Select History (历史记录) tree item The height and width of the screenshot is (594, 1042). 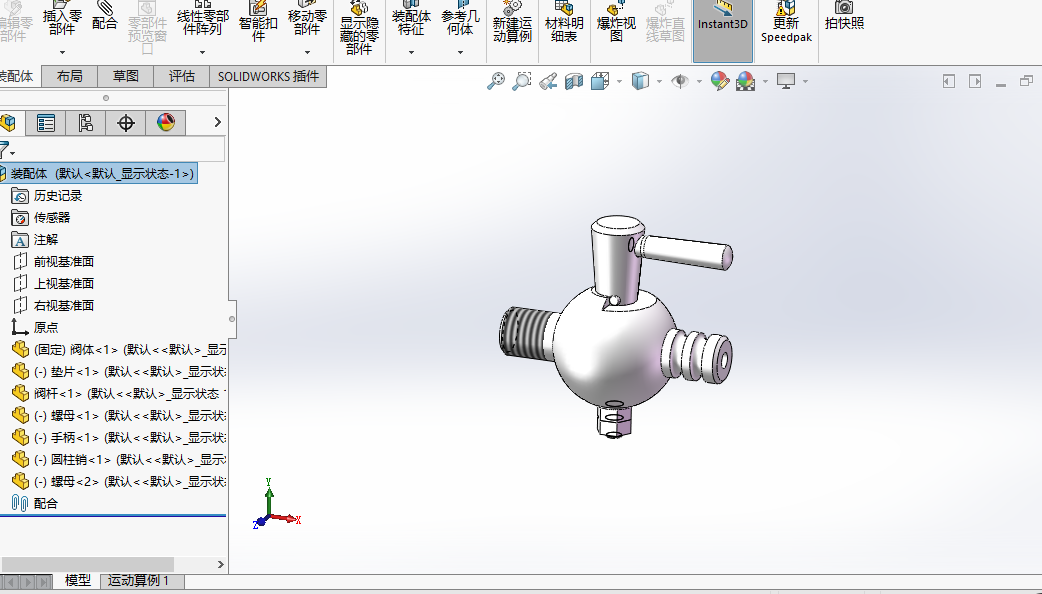coord(47,196)
